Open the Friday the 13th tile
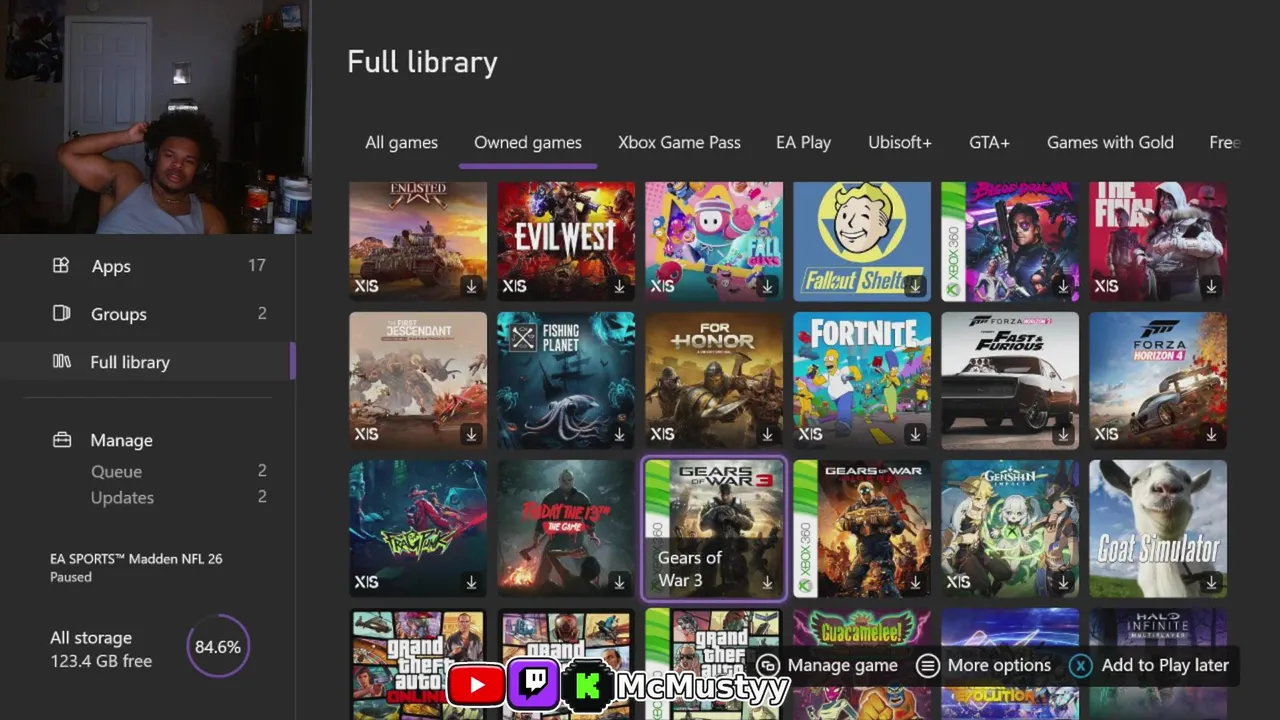 (566, 528)
